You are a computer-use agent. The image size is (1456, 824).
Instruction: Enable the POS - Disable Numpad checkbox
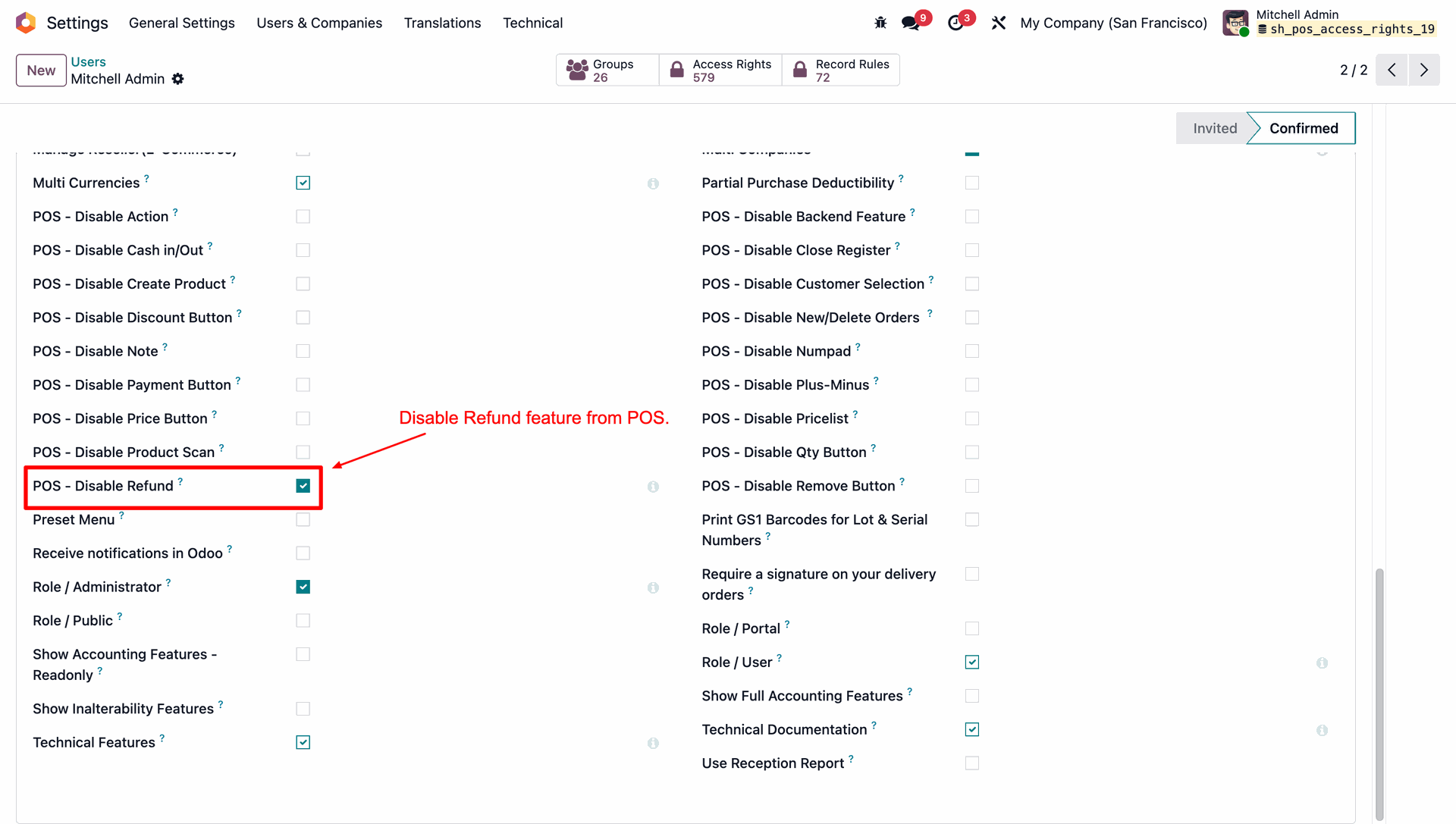point(972,351)
